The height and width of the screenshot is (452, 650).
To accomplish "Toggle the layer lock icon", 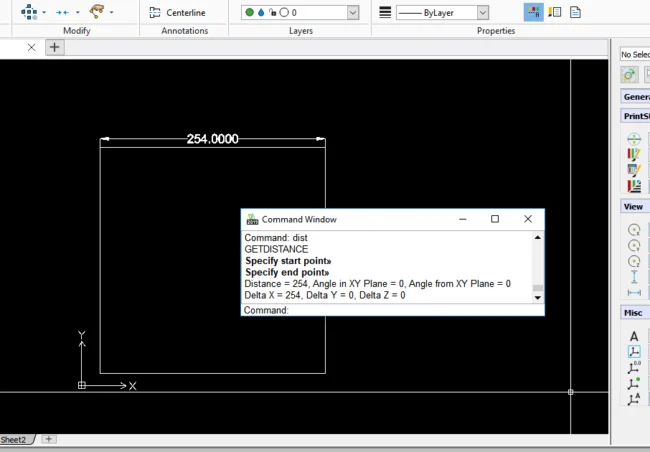I will point(272,13).
